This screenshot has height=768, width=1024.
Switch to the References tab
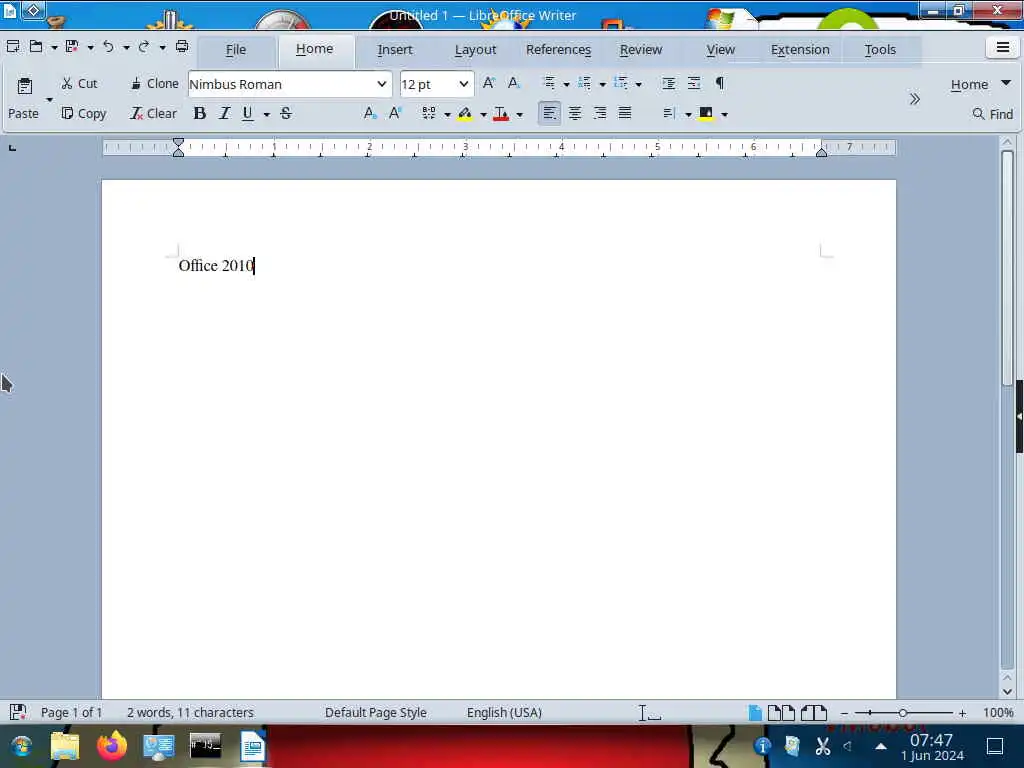[558, 50]
